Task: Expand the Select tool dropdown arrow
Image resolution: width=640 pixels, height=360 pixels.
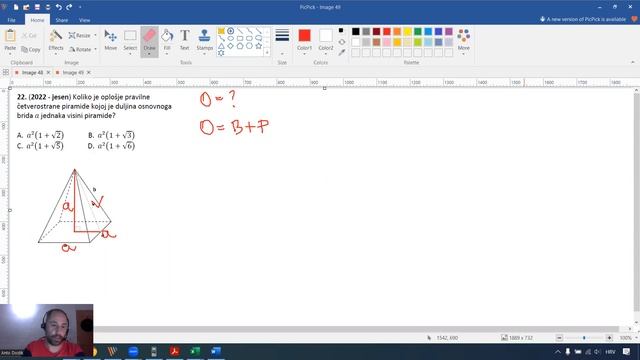Action: pyautogui.click(x=130, y=53)
